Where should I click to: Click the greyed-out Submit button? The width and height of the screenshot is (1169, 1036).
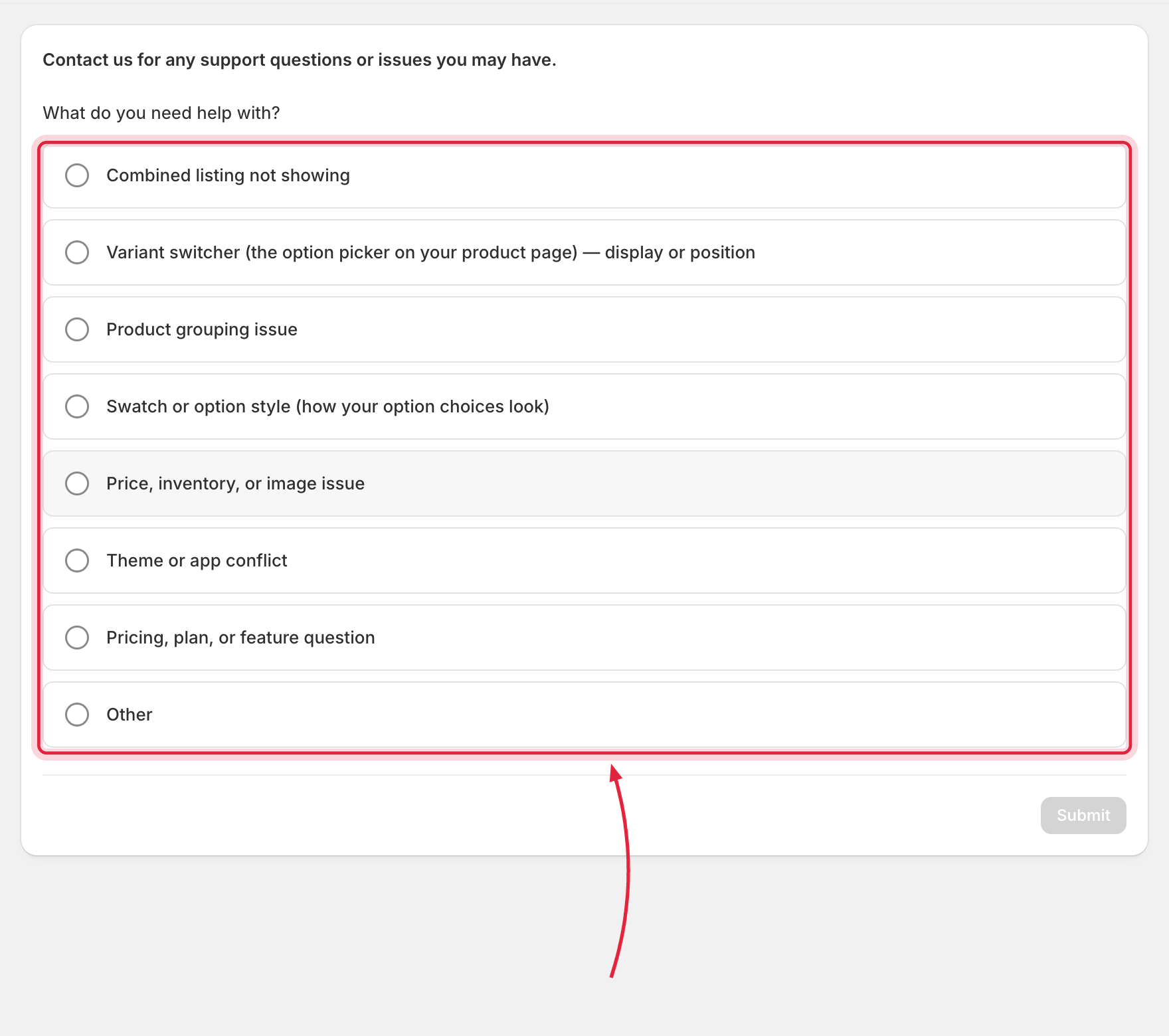coord(1083,816)
